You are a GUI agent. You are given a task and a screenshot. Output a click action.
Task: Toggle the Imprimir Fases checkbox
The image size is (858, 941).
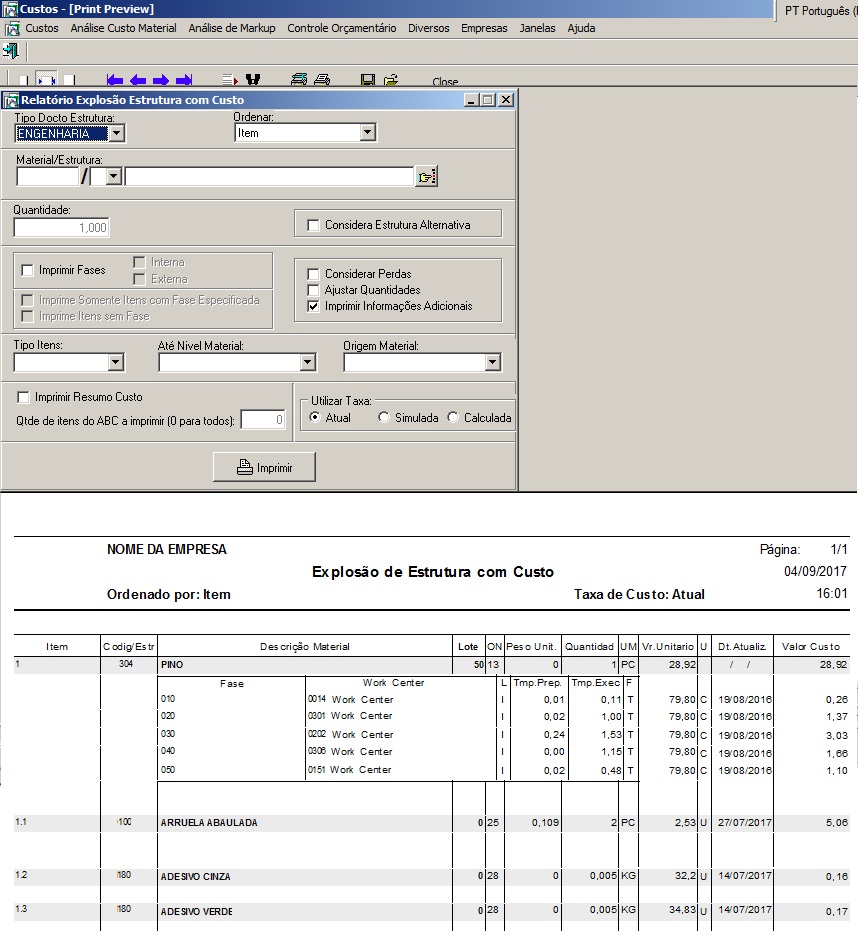point(27,270)
